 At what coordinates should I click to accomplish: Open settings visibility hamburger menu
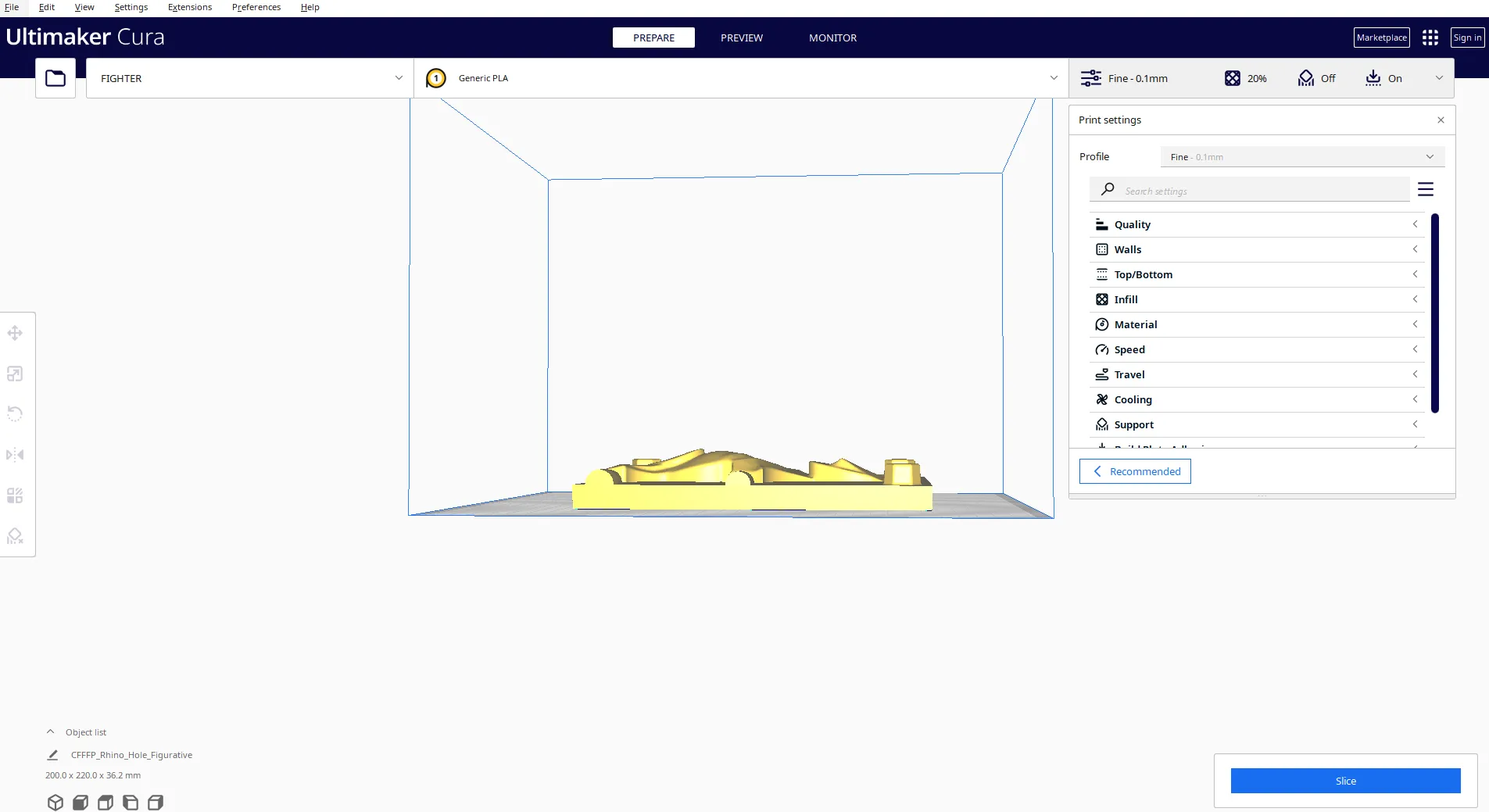(1426, 189)
